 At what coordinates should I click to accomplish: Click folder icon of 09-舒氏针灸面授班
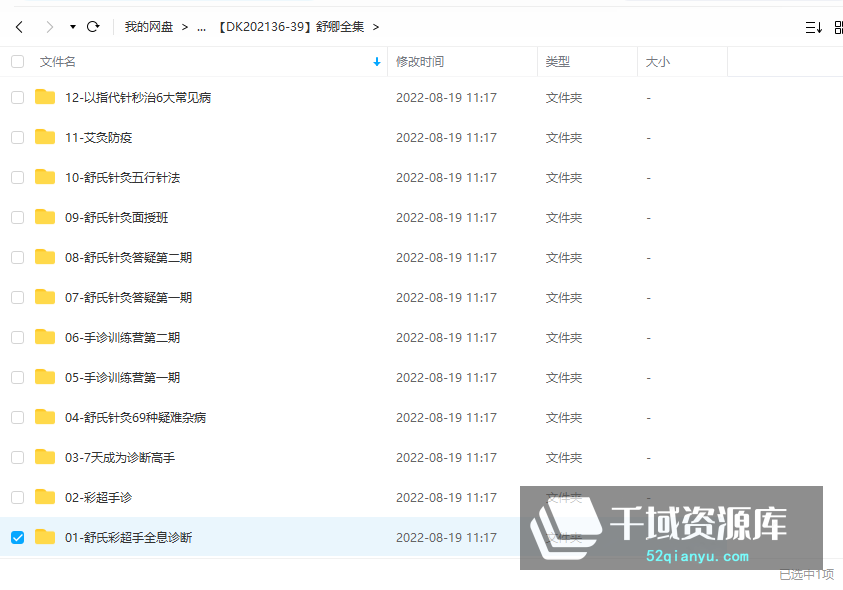click(x=45, y=217)
